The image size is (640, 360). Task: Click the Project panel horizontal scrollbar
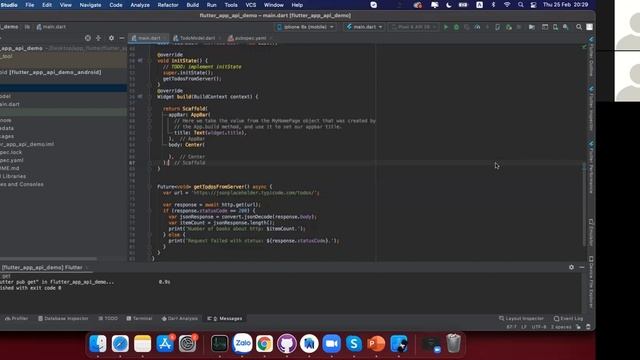tap(49, 259)
